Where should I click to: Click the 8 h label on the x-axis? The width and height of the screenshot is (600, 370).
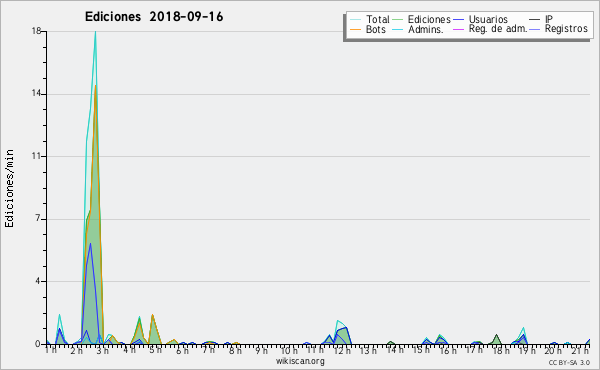pyautogui.click(x=235, y=350)
